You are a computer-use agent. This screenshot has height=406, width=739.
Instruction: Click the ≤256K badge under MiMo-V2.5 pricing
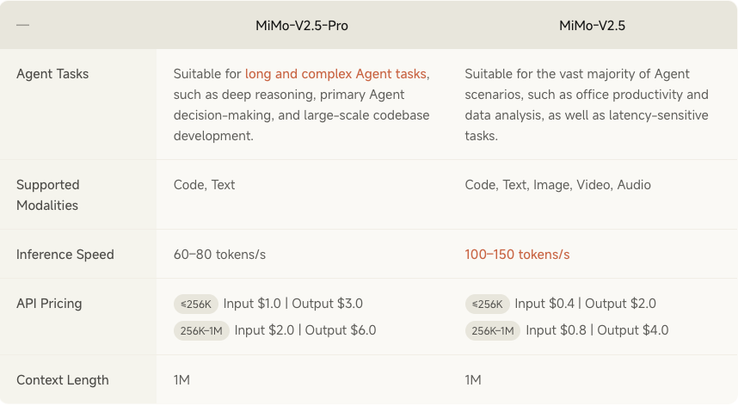(x=487, y=304)
